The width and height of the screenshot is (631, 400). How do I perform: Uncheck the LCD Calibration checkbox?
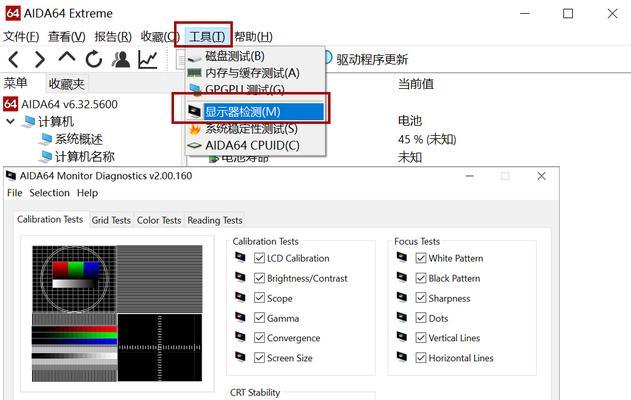(x=259, y=258)
